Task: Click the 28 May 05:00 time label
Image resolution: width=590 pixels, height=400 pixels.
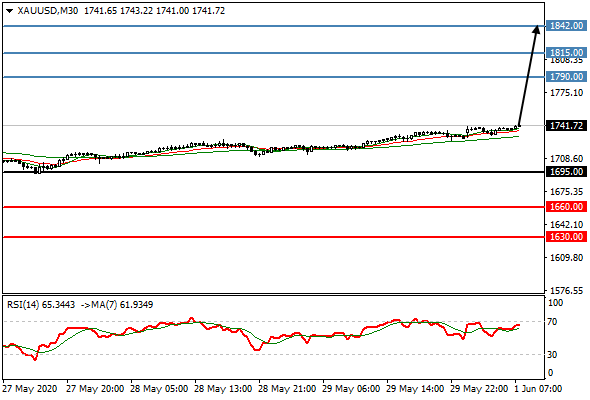Action: click(159, 389)
